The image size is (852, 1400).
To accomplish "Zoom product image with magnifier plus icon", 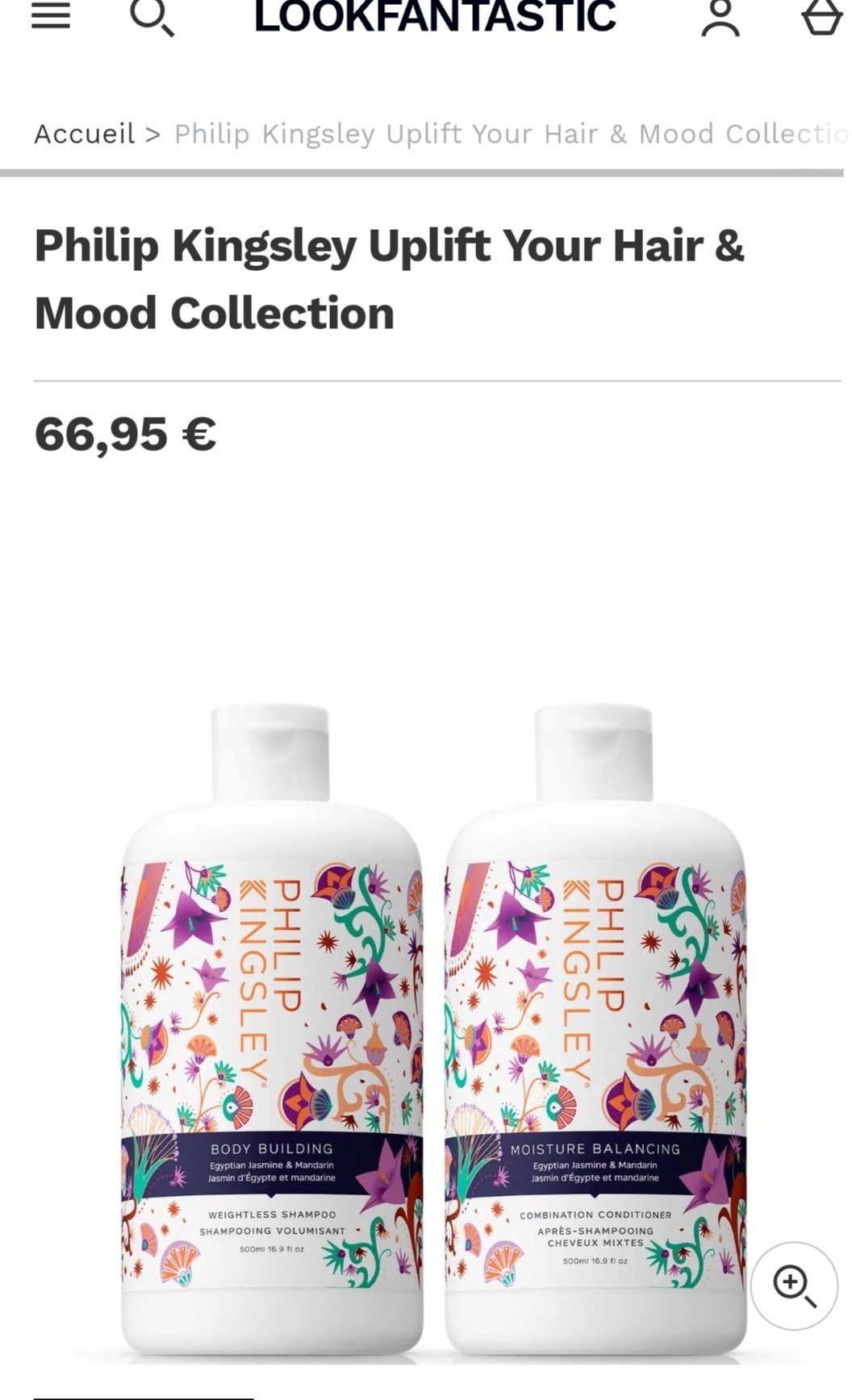I will [794, 1285].
